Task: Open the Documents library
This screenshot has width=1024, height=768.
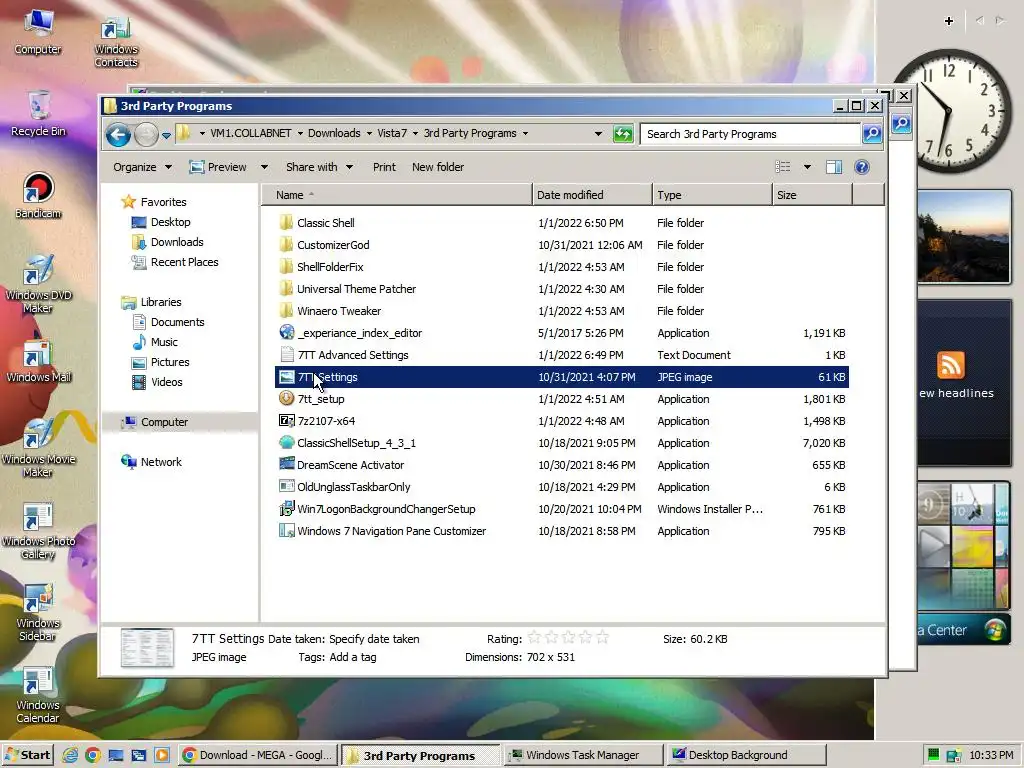Action: 168,322
